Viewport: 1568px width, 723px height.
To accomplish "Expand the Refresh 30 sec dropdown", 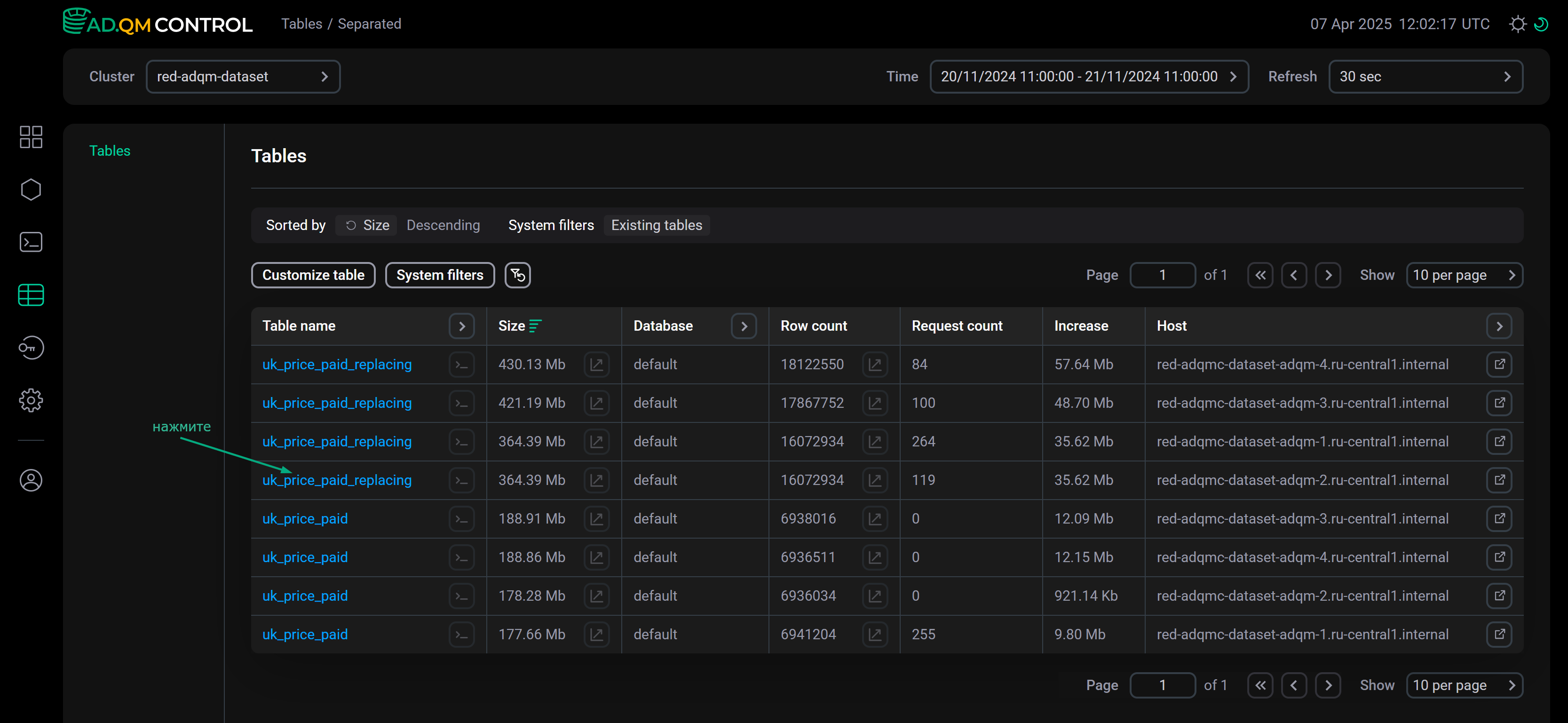I will [x=1425, y=77].
